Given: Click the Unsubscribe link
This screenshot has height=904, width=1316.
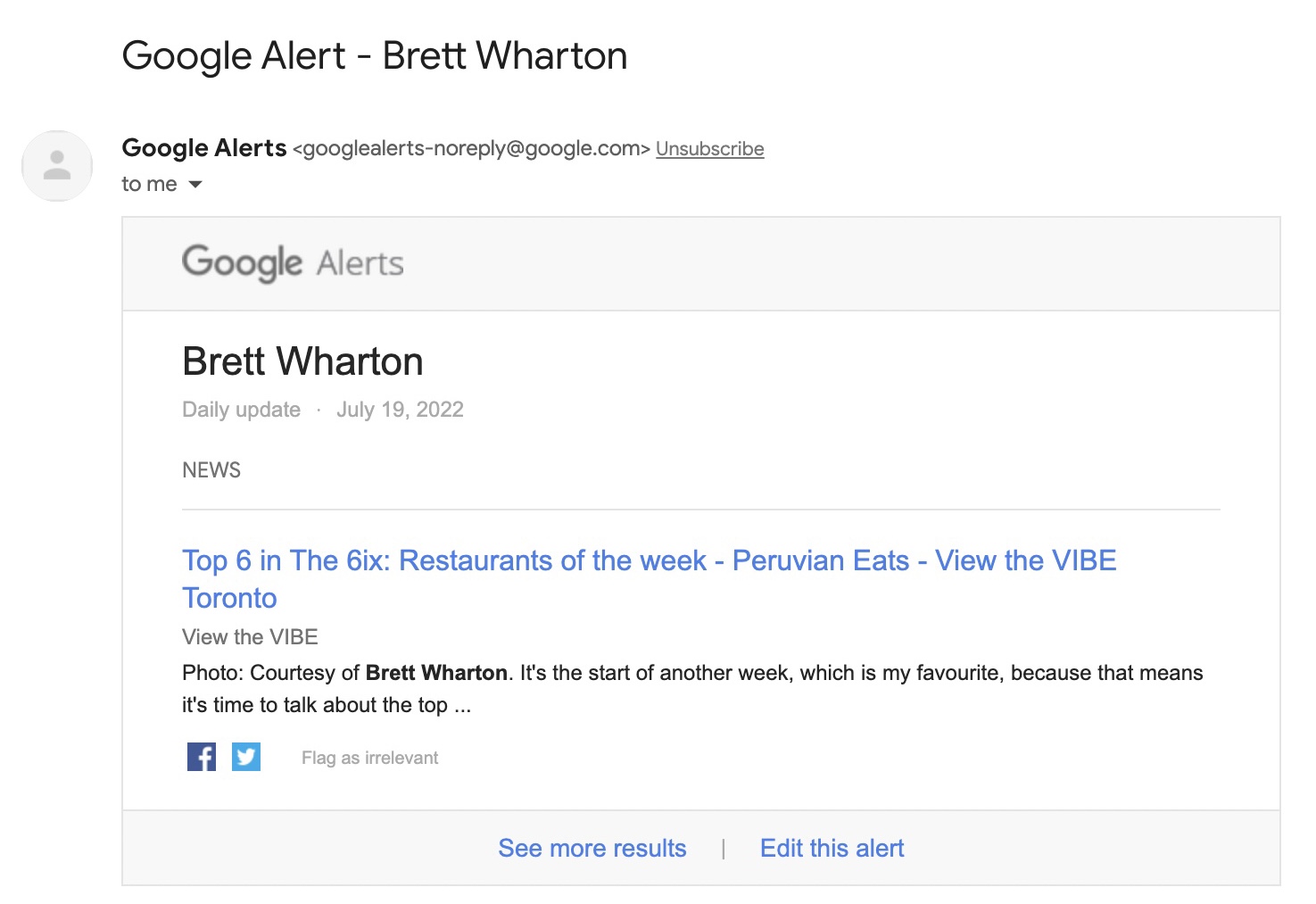Looking at the screenshot, I should [x=709, y=149].
